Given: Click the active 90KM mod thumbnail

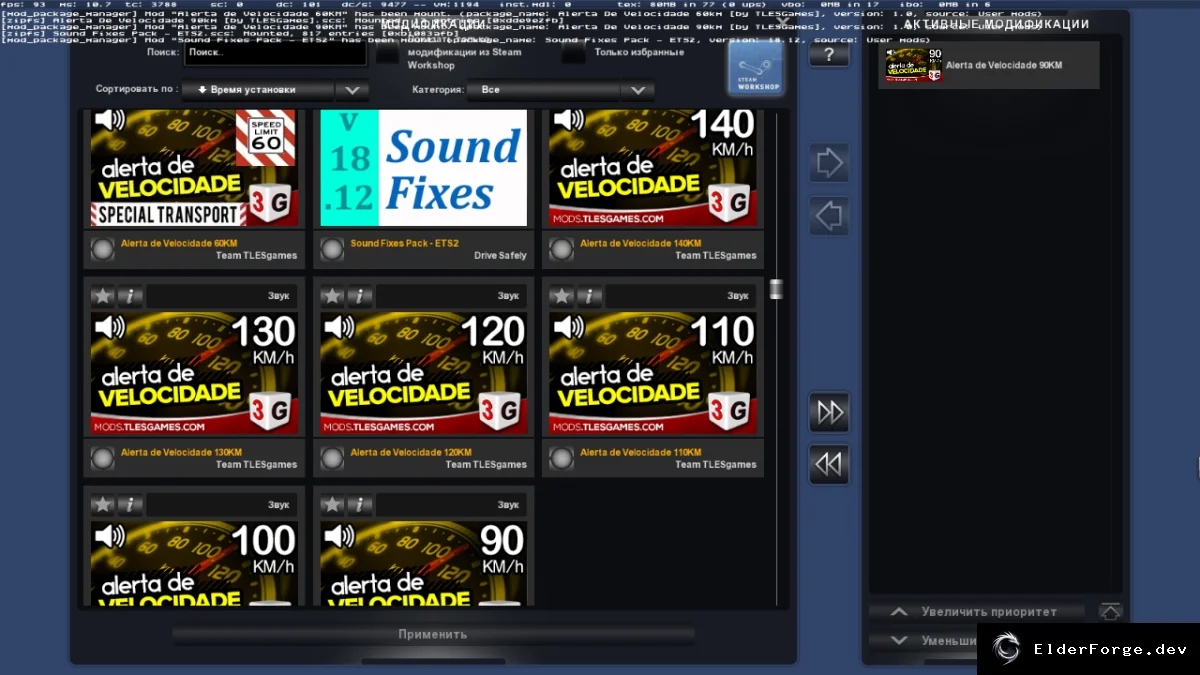Looking at the screenshot, I should [913, 65].
